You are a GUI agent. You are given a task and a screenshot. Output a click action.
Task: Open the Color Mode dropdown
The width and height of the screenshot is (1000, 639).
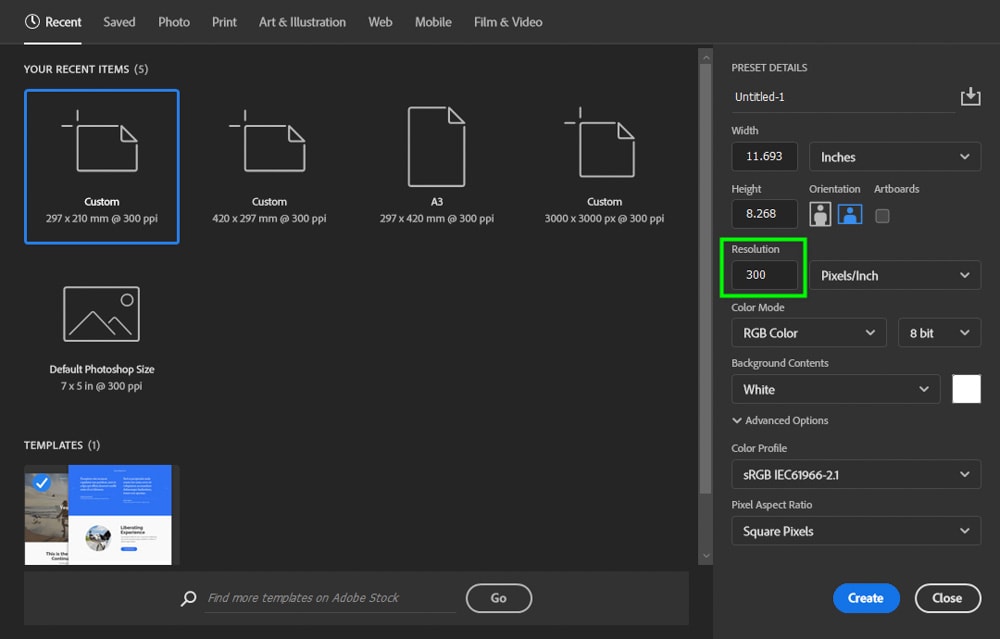click(x=808, y=332)
